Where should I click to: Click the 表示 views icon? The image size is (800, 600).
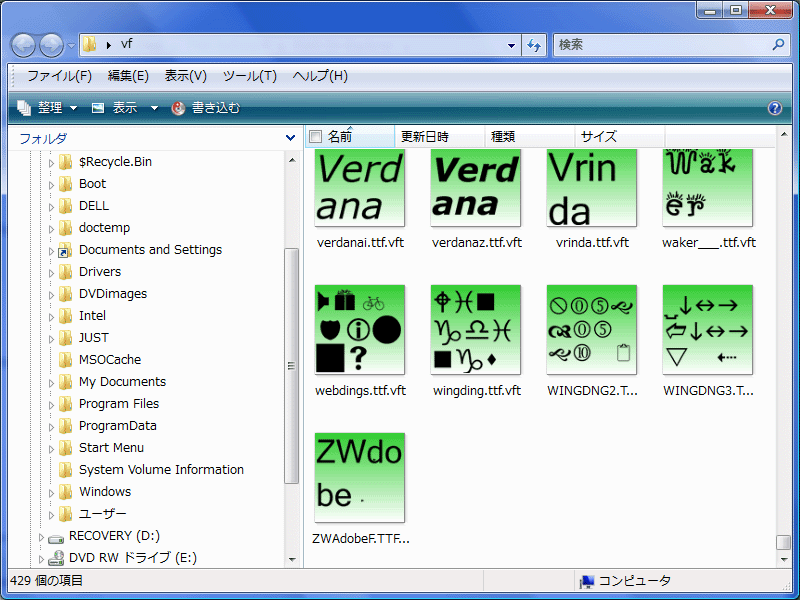point(97,108)
